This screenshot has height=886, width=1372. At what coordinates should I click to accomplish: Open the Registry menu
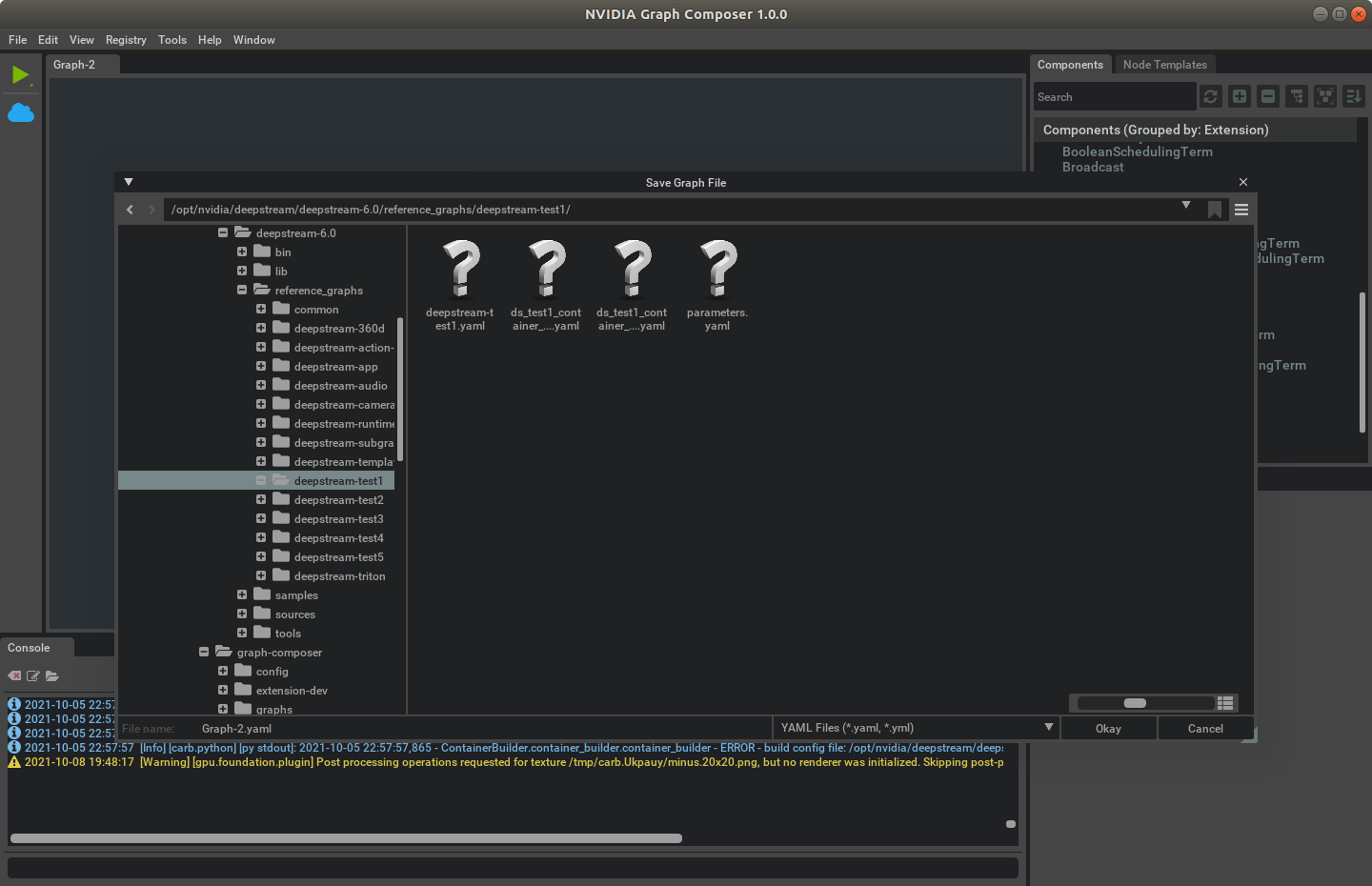(126, 40)
